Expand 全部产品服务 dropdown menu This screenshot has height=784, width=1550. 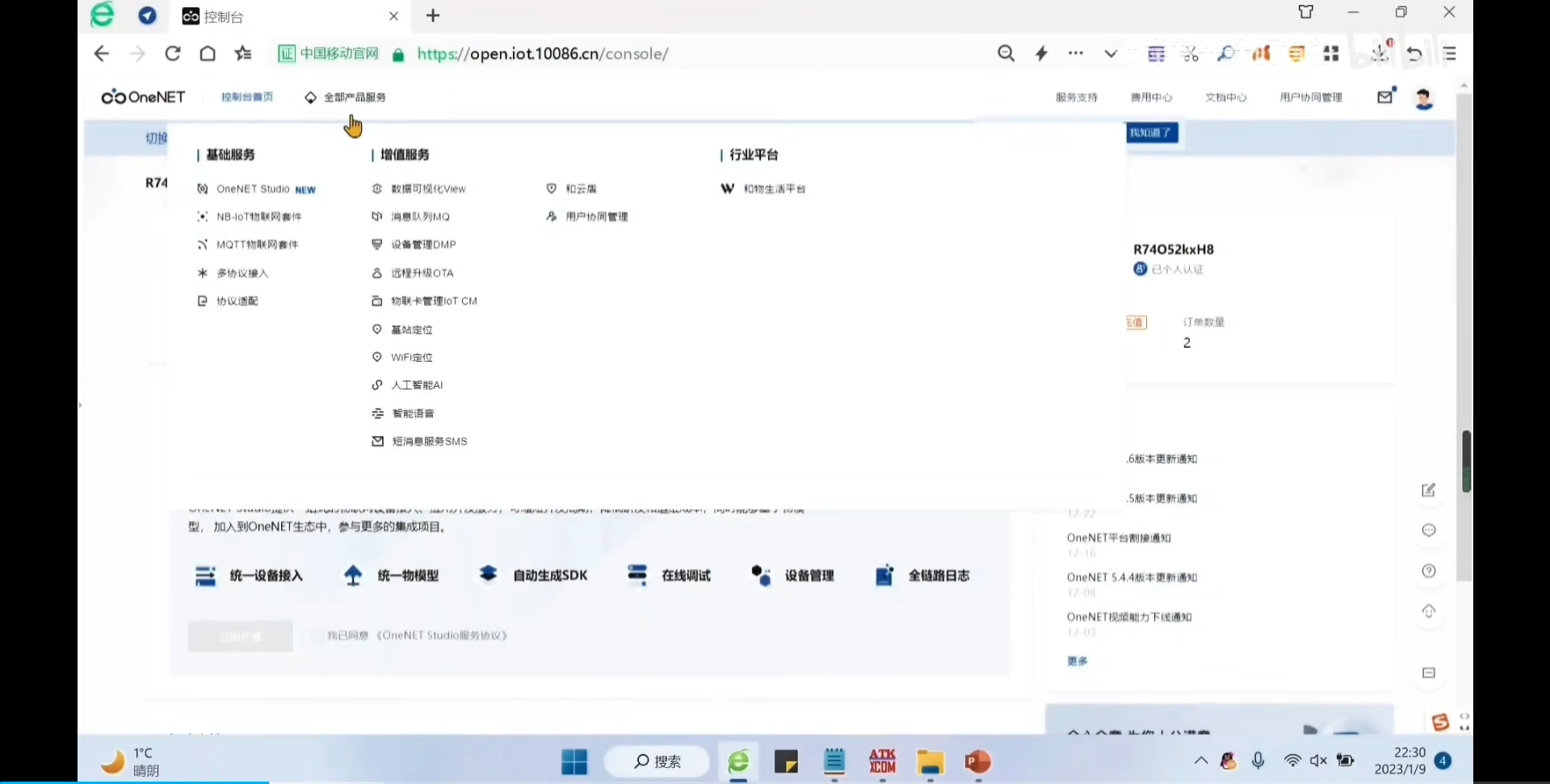click(346, 97)
